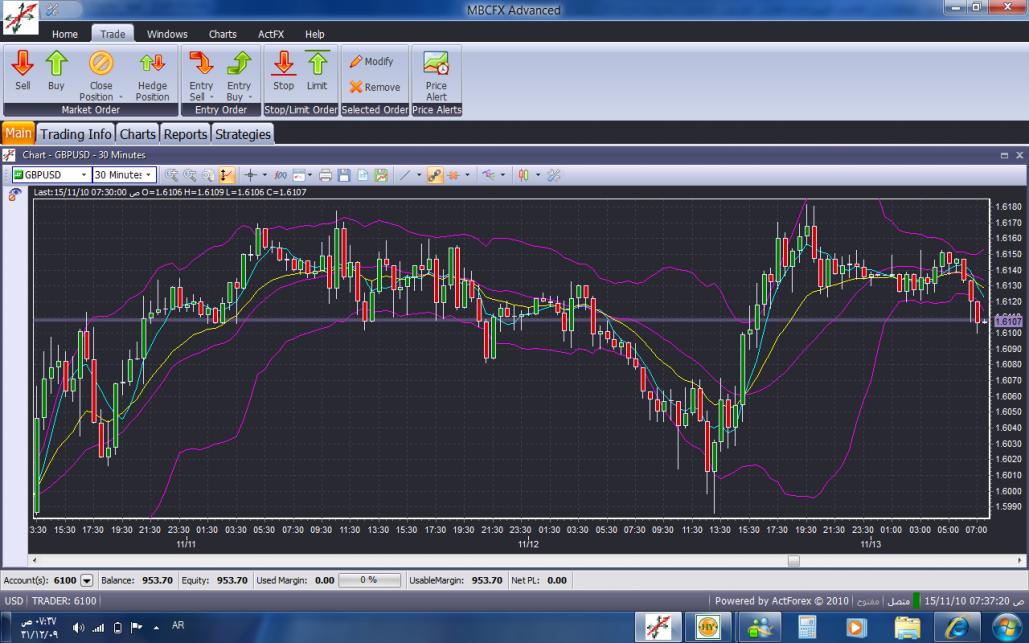Click the third magnifier zoom icon
This screenshot has height=643, width=1029.
(207, 175)
